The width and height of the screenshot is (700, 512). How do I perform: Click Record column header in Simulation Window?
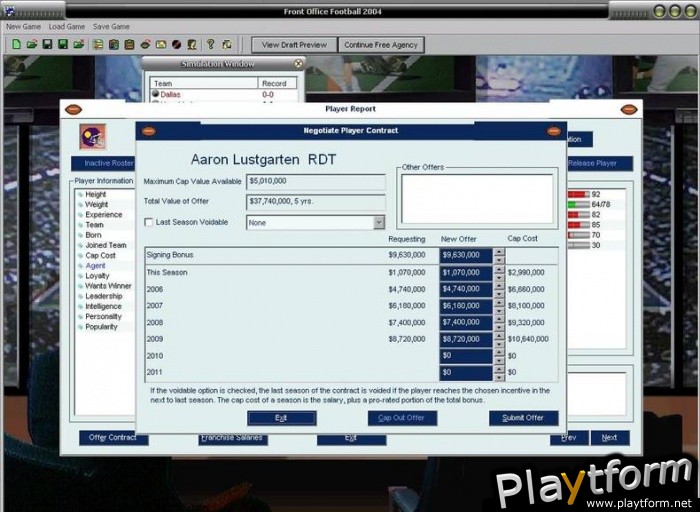[277, 83]
